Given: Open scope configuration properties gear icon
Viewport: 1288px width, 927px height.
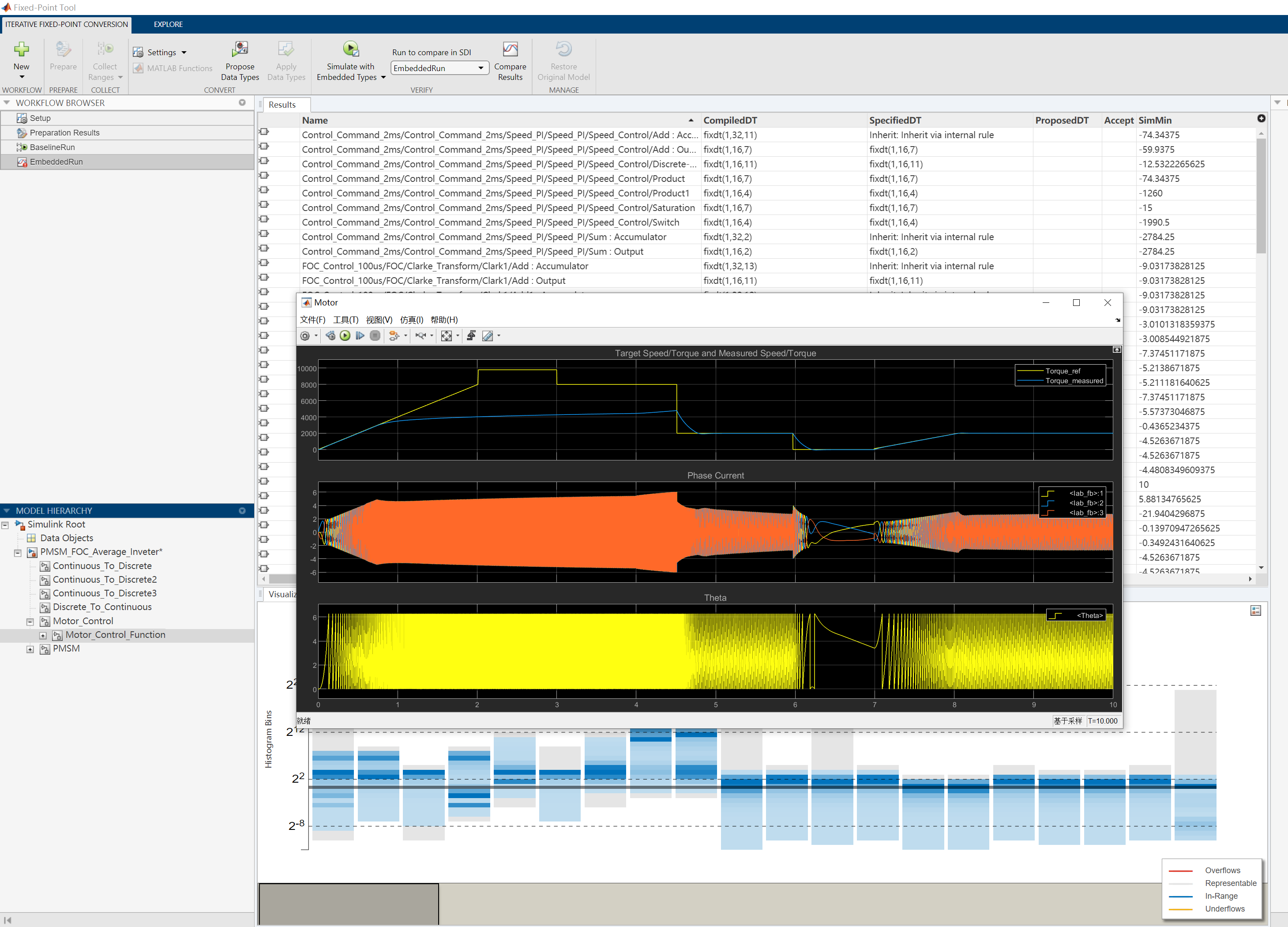Looking at the screenshot, I should [305, 335].
